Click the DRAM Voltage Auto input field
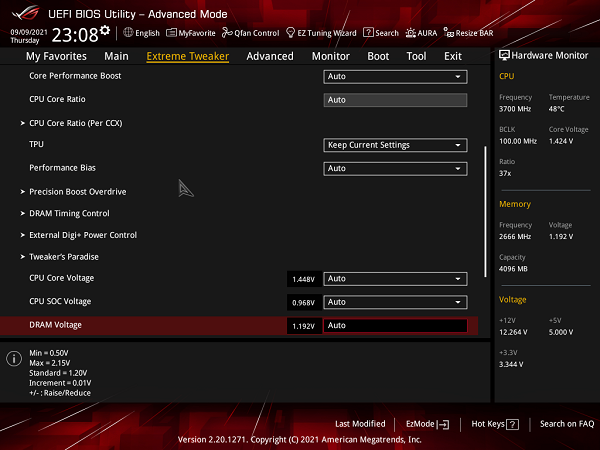Viewport: 600px width, 450px height. coord(395,326)
